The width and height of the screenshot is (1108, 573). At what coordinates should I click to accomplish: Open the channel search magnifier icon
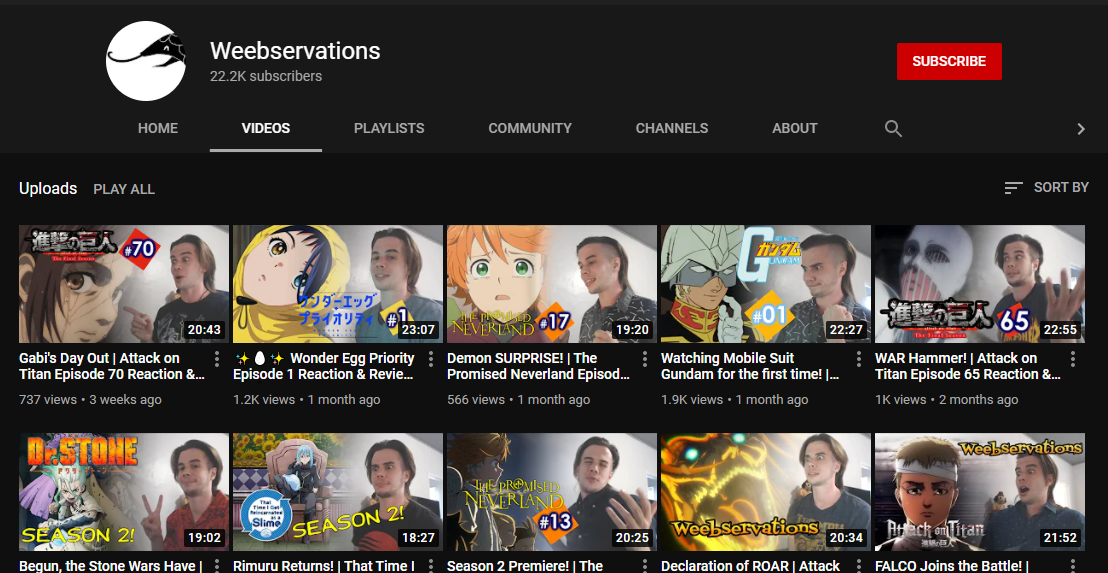coord(893,129)
